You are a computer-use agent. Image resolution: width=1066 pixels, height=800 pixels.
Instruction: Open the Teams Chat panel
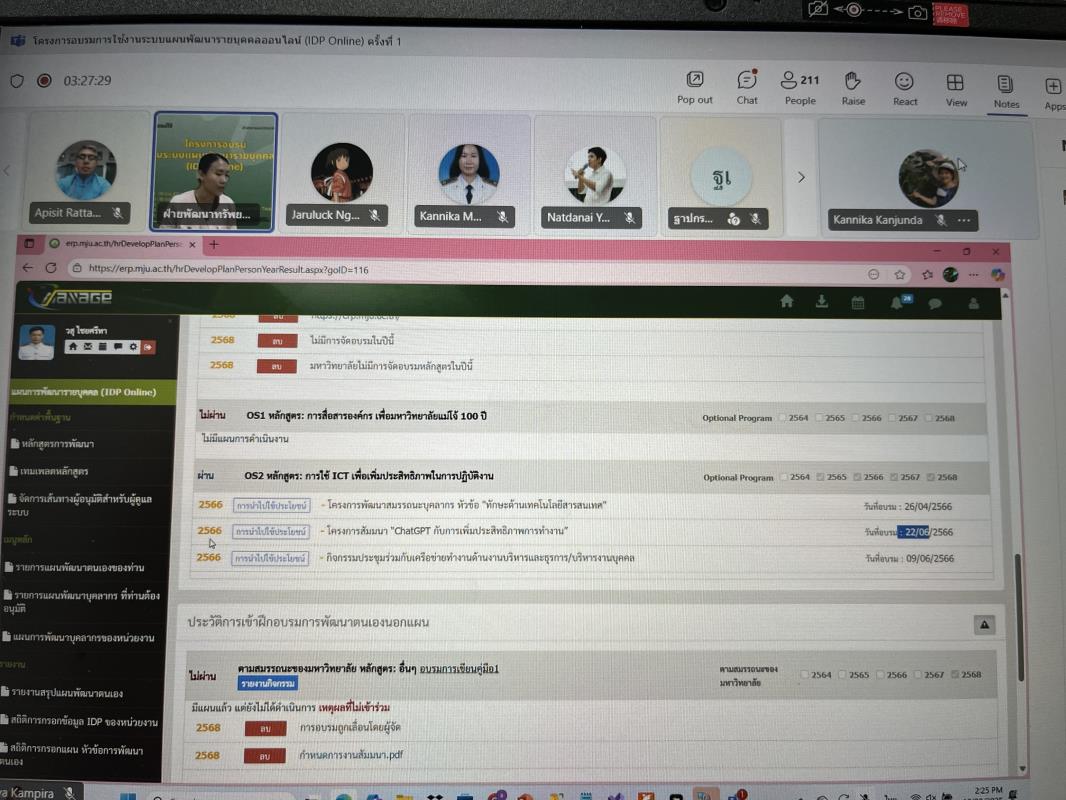point(747,87)
